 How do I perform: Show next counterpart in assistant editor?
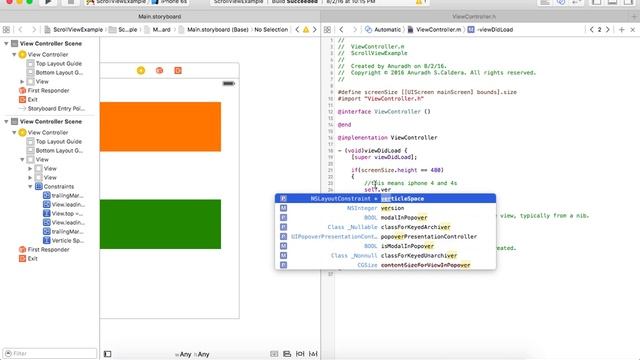pos(607,30)
